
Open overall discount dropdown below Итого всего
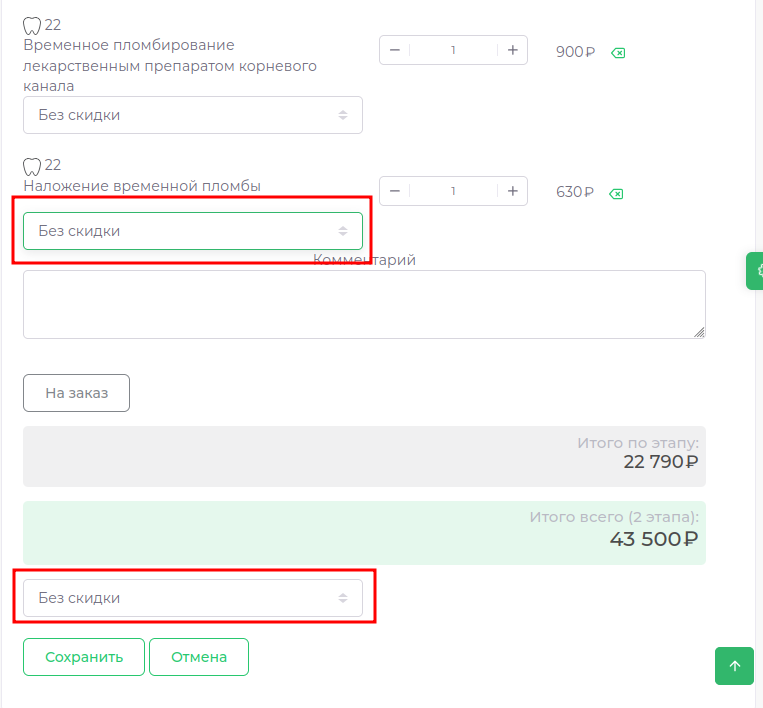[x=193, y=598]
